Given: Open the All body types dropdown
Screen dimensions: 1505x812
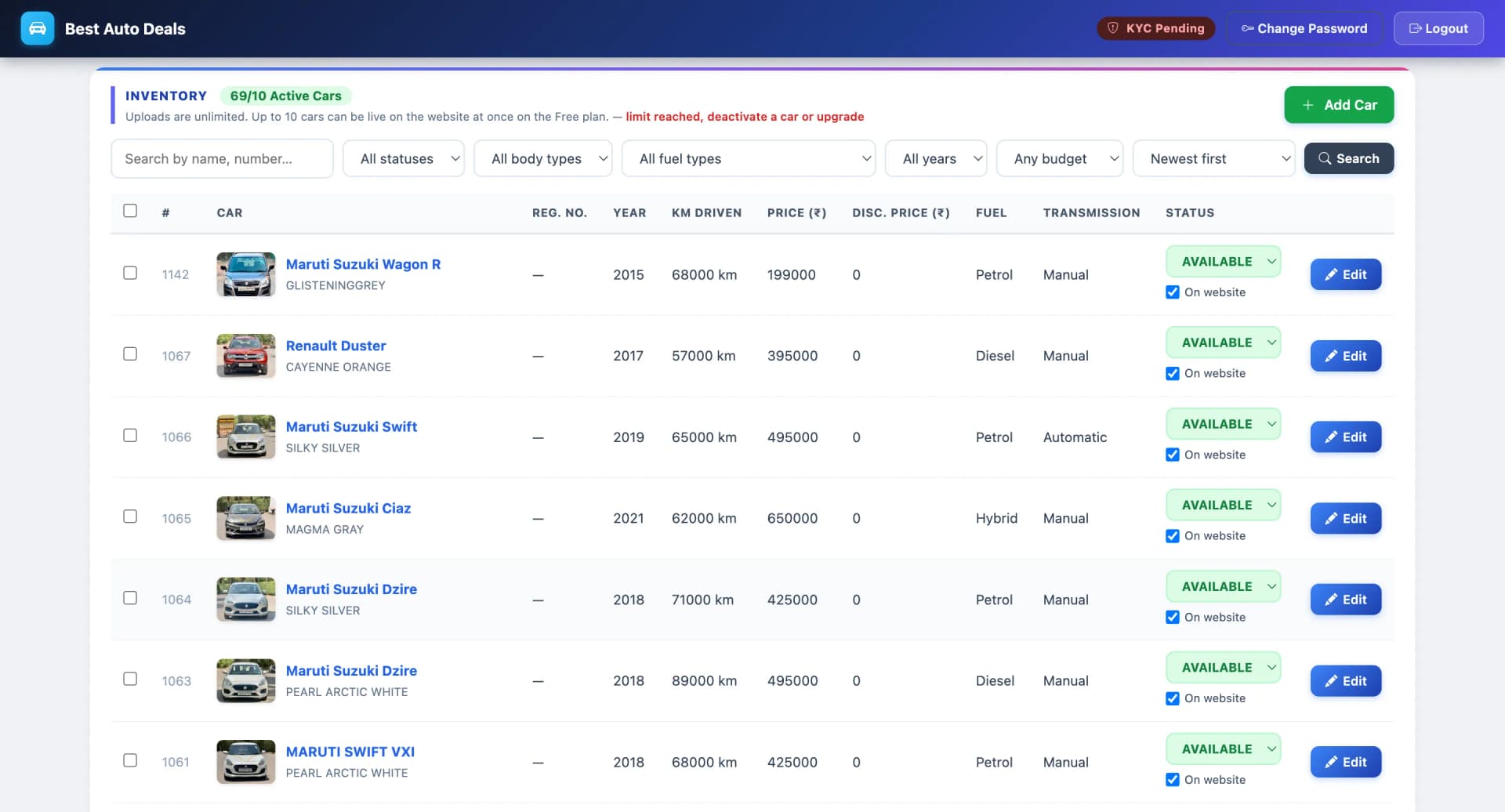Looking at the screenshot, I should pos(543,158).
